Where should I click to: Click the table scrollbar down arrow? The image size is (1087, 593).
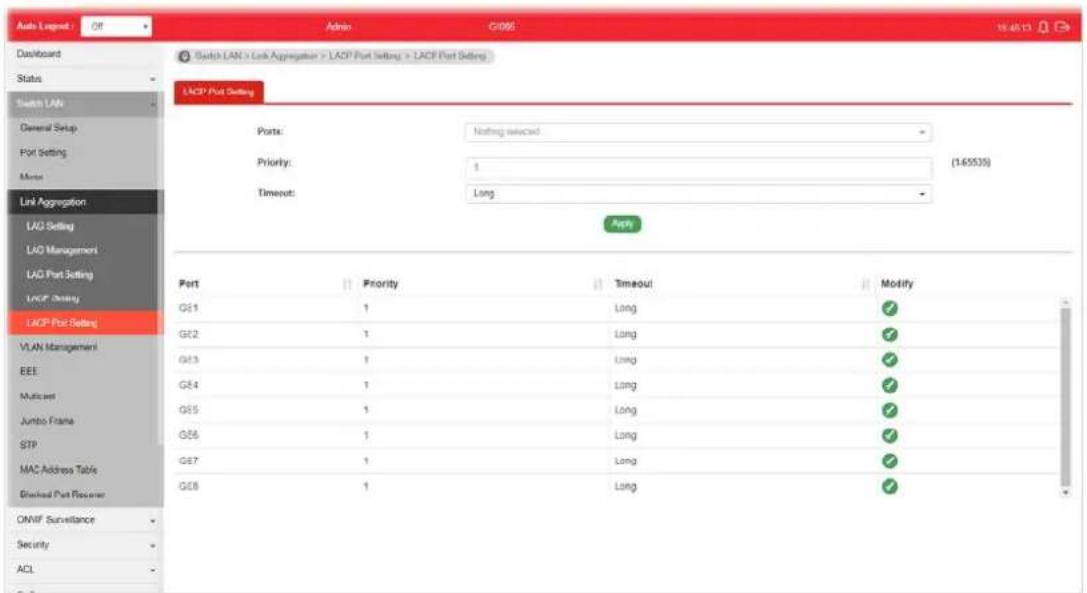point(1066,492)
